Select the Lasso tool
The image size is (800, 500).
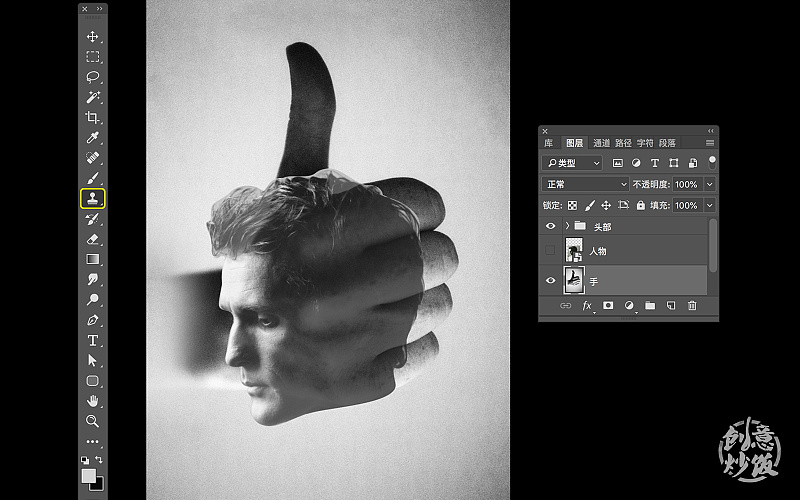click(x=93, y=77)
